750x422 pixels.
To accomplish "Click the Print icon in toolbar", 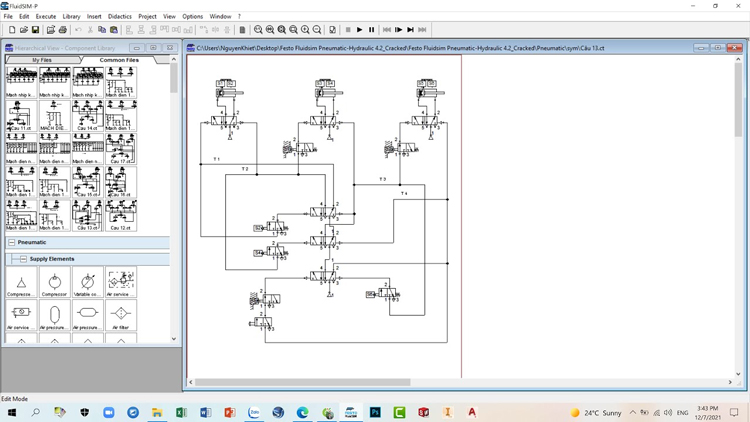I will coord(62,30).
